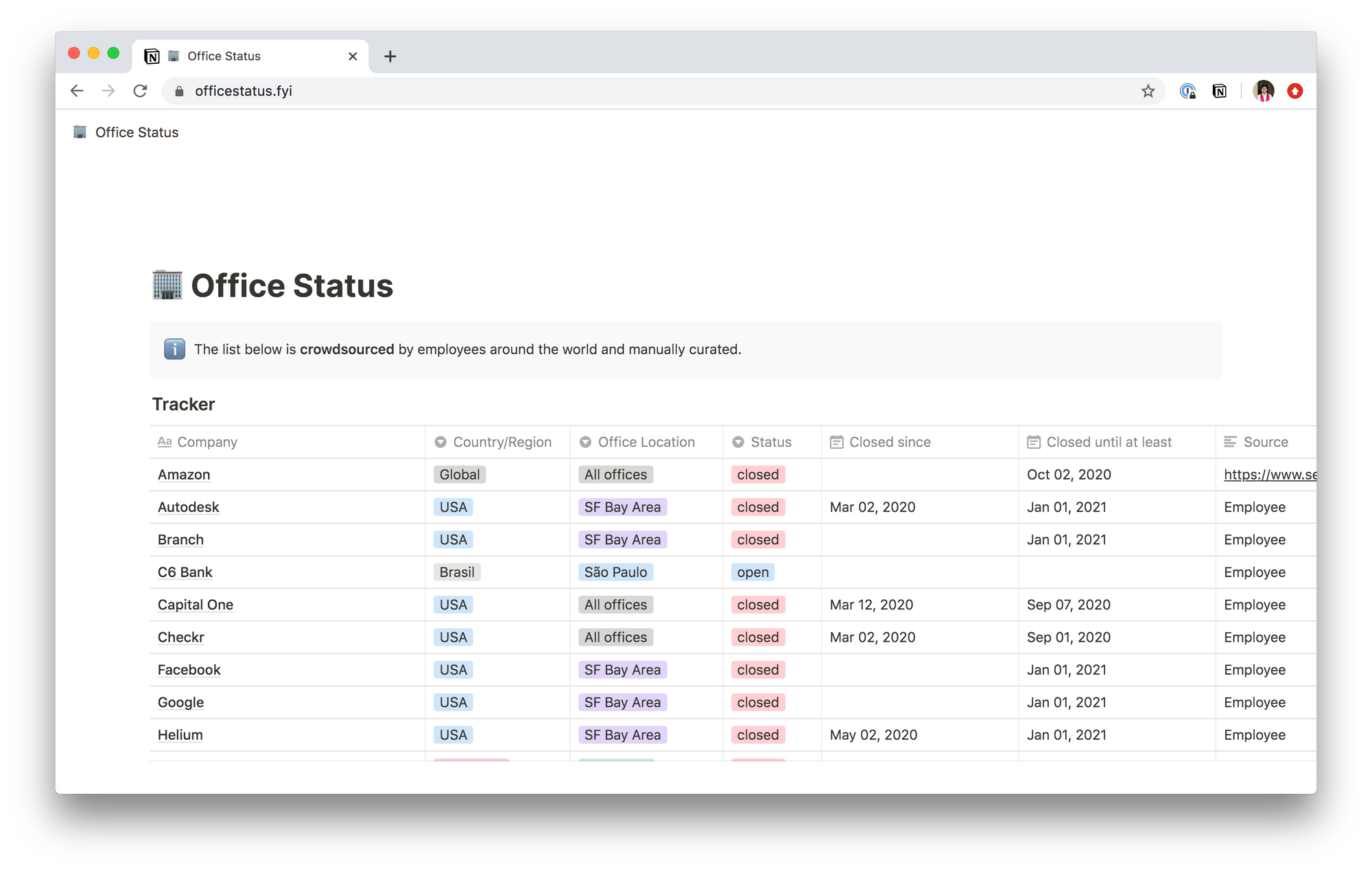Click the user profile avatar
Screen dimensions: 1372x873
tap(1263, 91)
